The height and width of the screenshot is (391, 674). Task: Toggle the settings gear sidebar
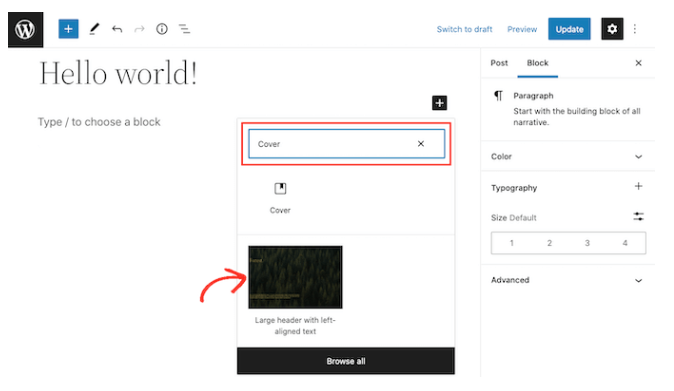(612, 29)
